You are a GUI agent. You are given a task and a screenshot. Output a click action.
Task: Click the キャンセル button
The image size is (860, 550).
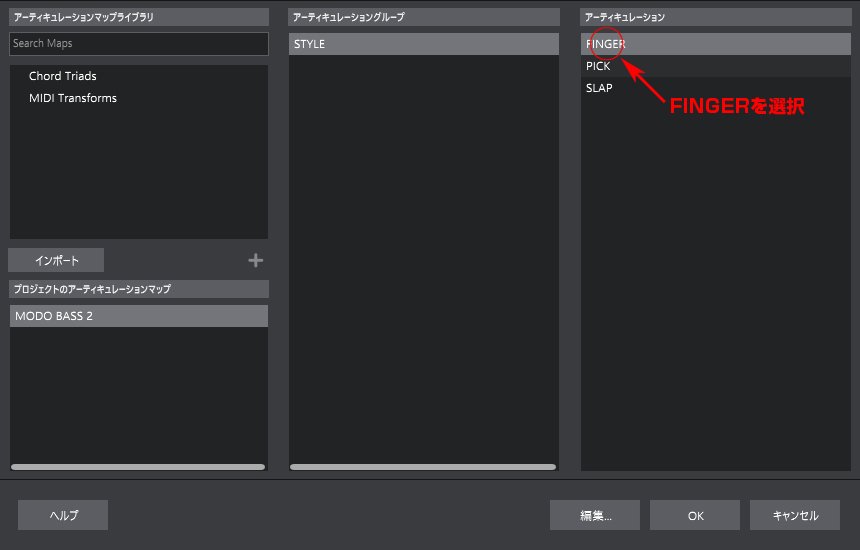pos(795,515)
